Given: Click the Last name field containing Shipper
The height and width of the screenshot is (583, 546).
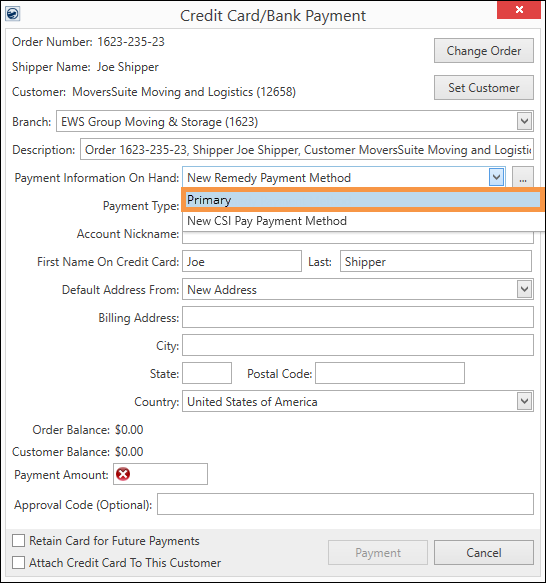Looking at the screenshot, I should [x=436, y=261].
